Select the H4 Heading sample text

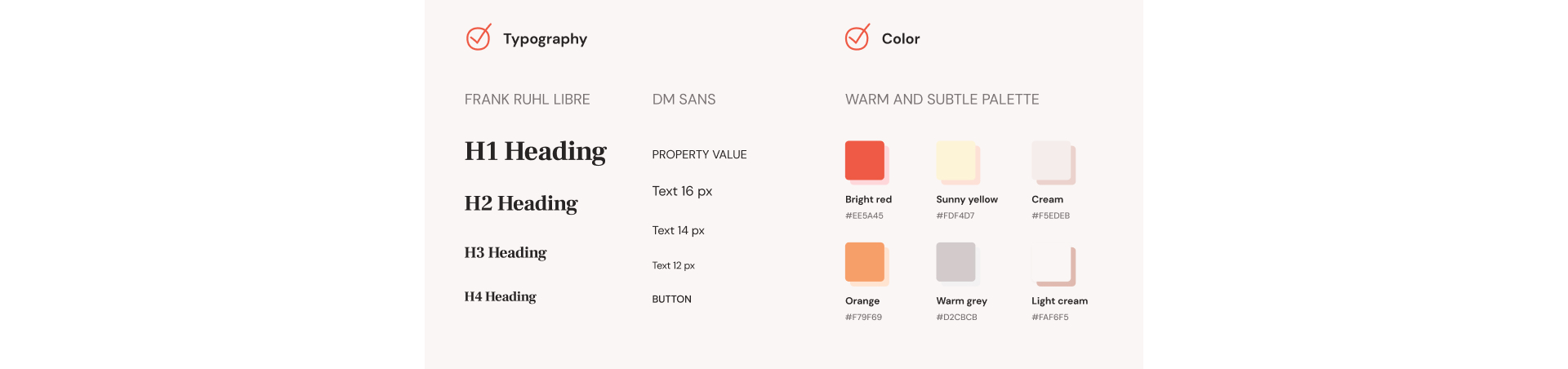(500, 297)
